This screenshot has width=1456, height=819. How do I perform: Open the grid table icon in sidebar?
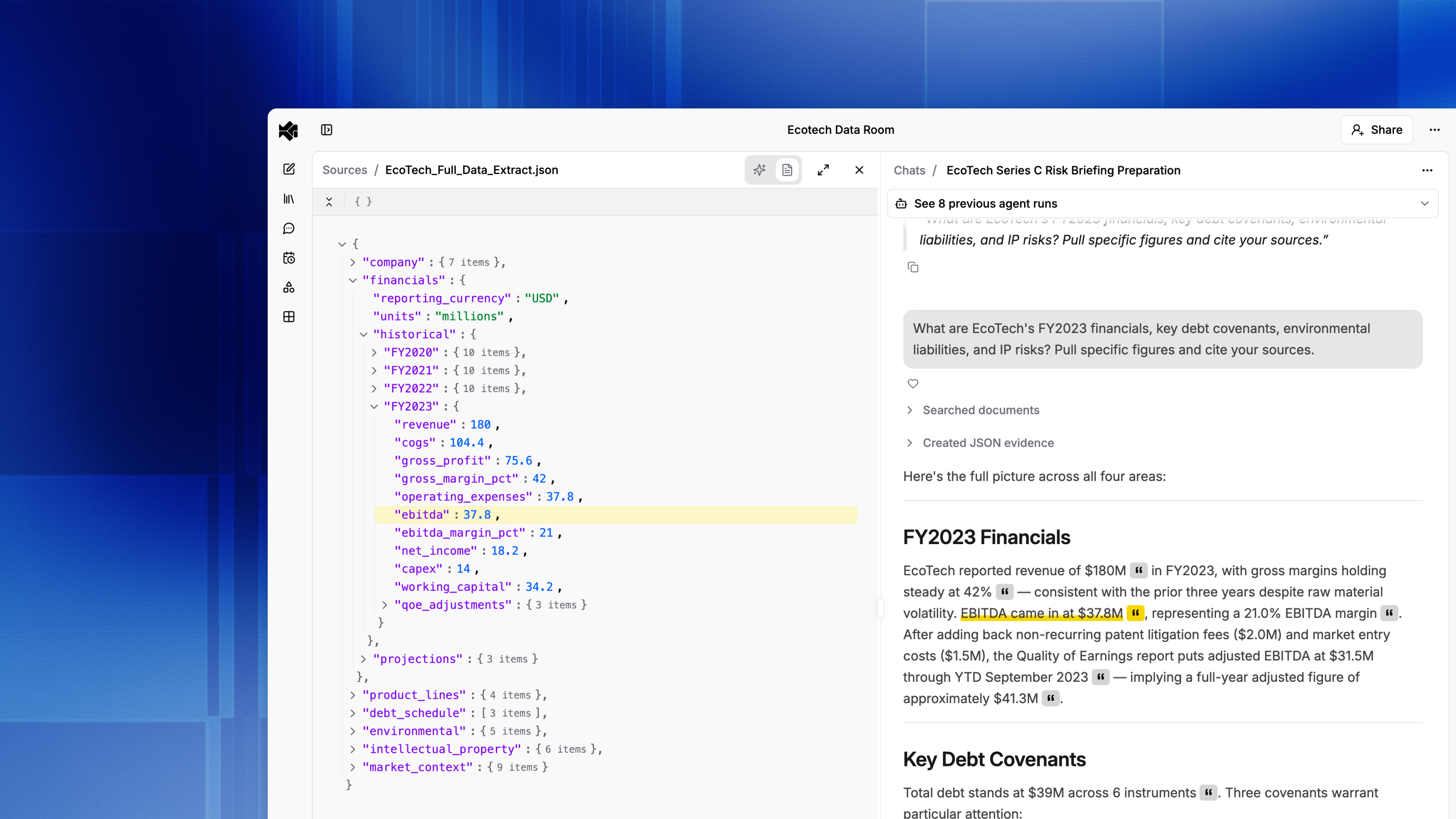point(289,317)
